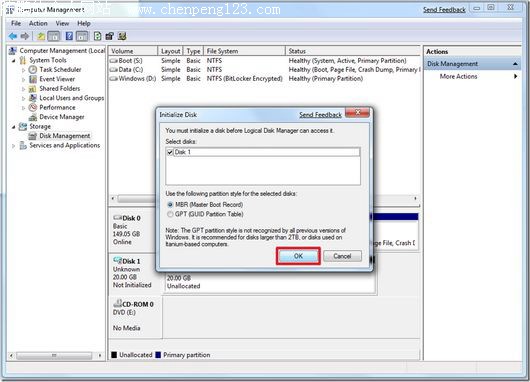This screenshot has width=530, height=382.
Task: Sort by the File System column header
Action: (x=244, y=51)
